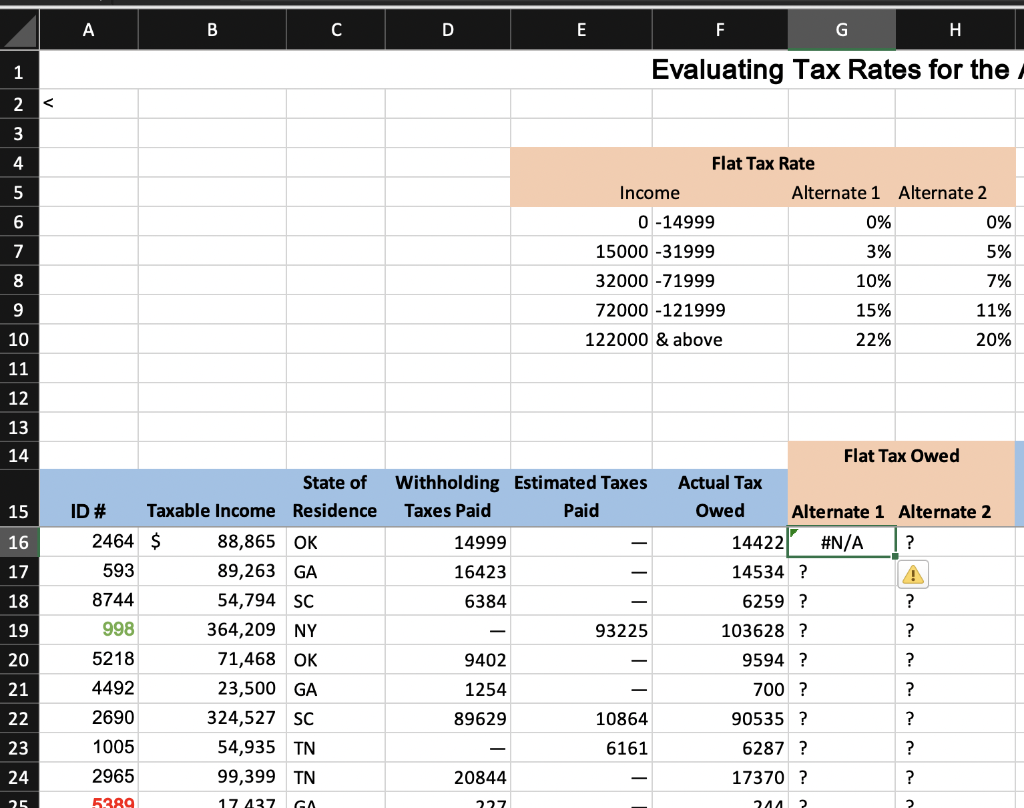Viewport: 1024px width, 808px height.
Task: Click the Select All corner triangle
Action: 20,31
